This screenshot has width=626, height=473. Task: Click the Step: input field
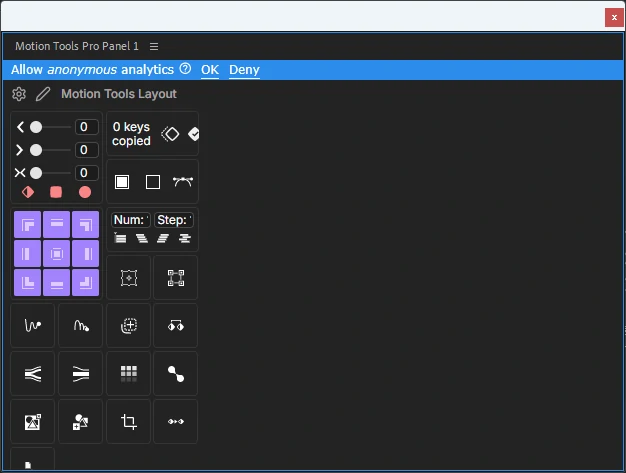[x=174, y=220]
